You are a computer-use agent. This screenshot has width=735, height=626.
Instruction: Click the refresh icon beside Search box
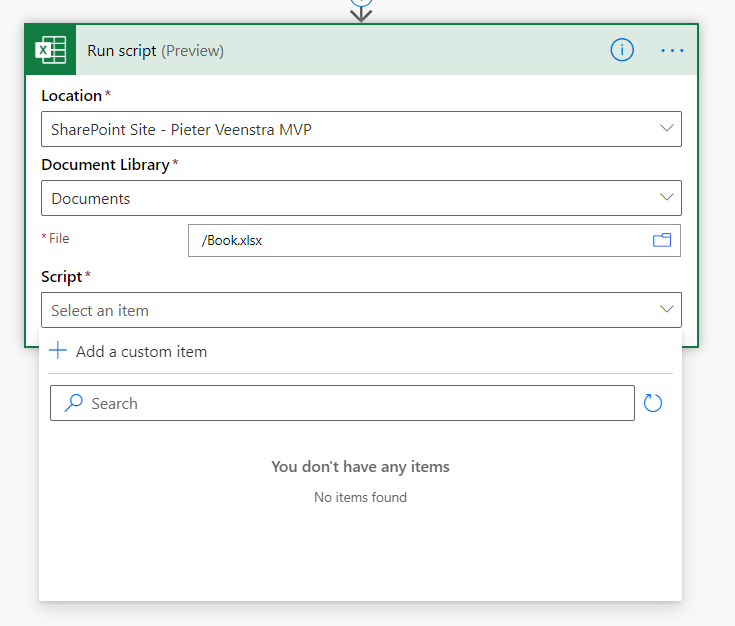click(x=652, y=403)
